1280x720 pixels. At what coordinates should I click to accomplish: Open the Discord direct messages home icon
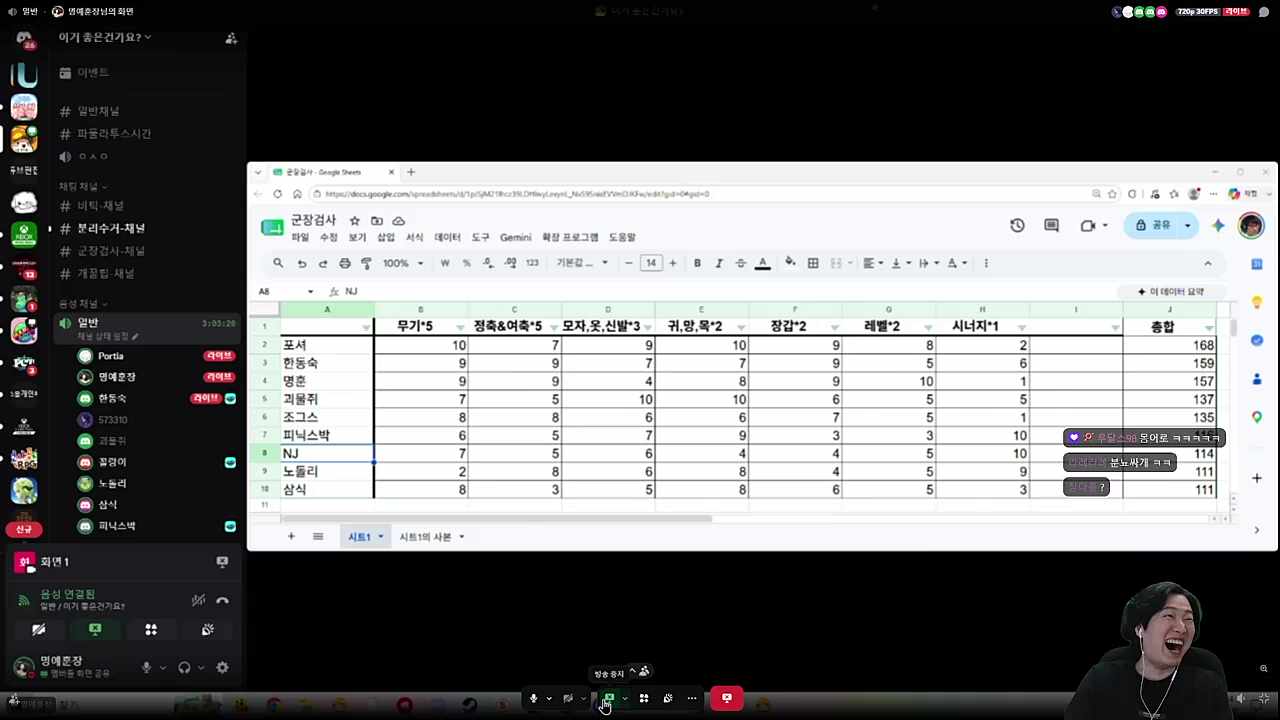click(x=24, y=40)
